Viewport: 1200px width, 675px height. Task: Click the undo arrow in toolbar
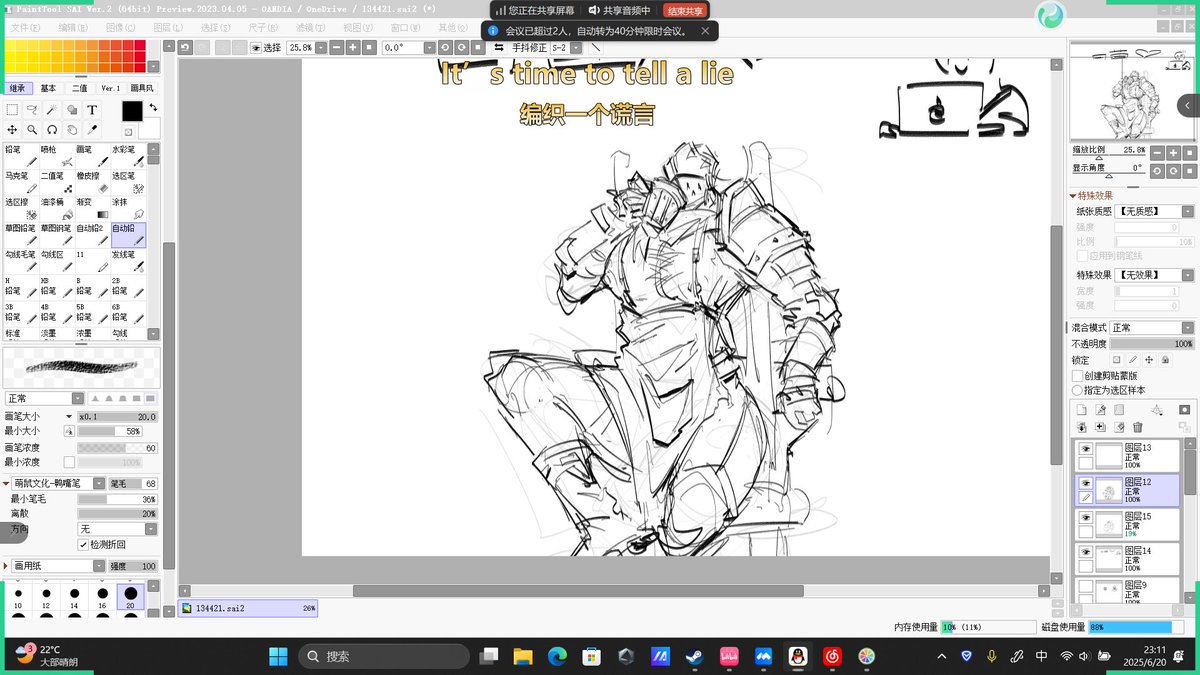[x=186, y=47]
